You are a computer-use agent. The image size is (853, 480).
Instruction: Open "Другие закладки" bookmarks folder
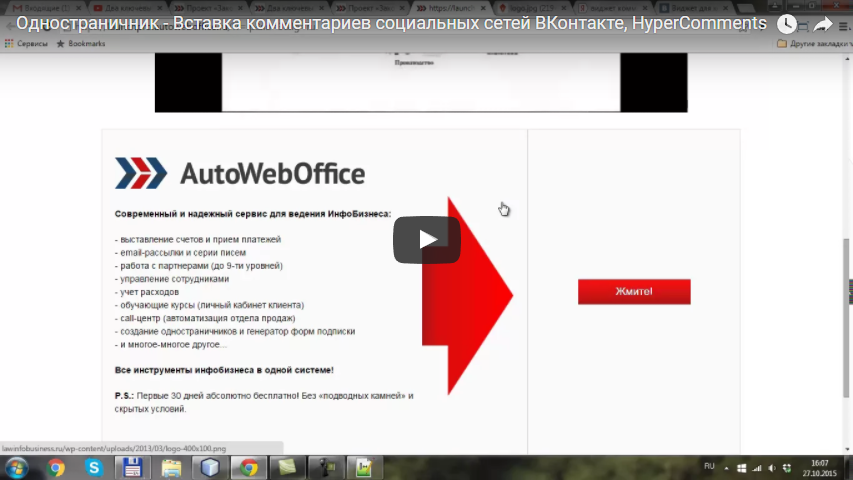814,44
